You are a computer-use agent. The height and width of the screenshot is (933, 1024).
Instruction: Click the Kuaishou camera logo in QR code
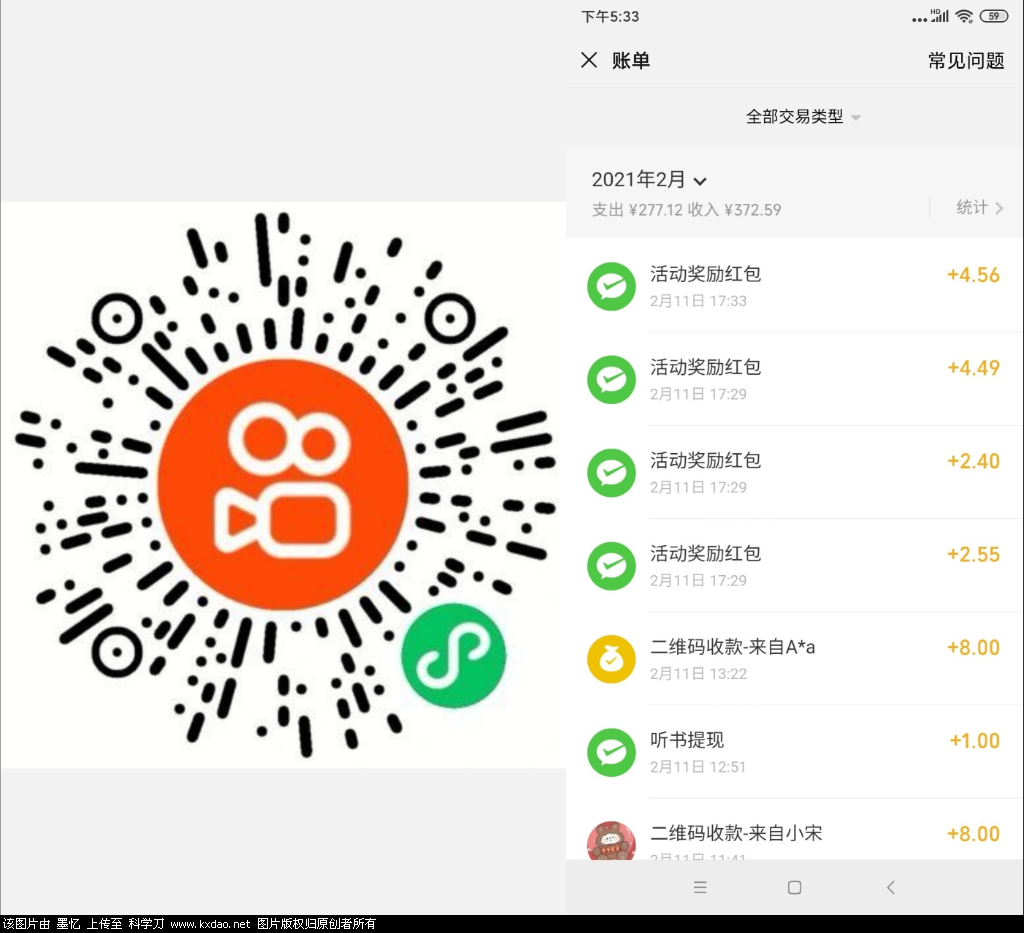[283, 484]
